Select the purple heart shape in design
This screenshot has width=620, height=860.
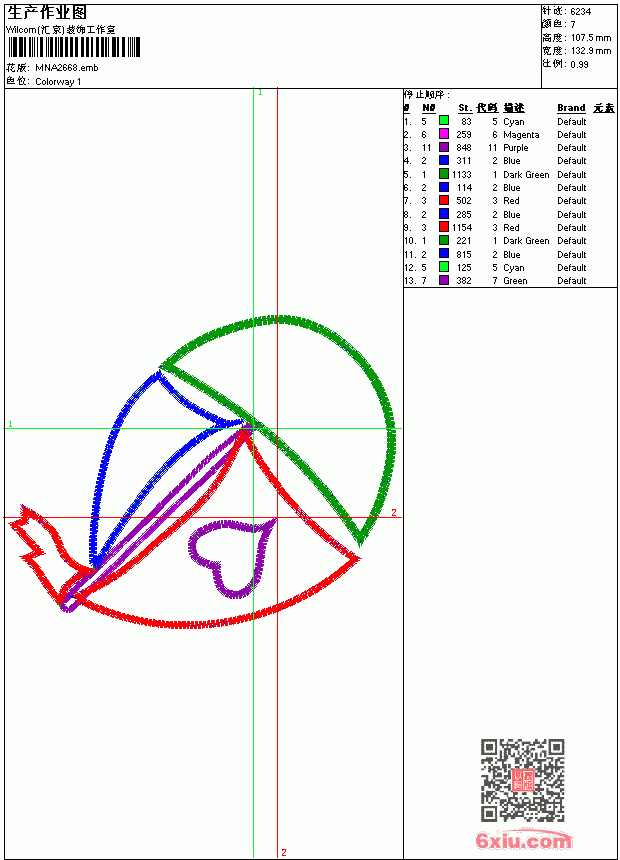click(x=230, y=558)
